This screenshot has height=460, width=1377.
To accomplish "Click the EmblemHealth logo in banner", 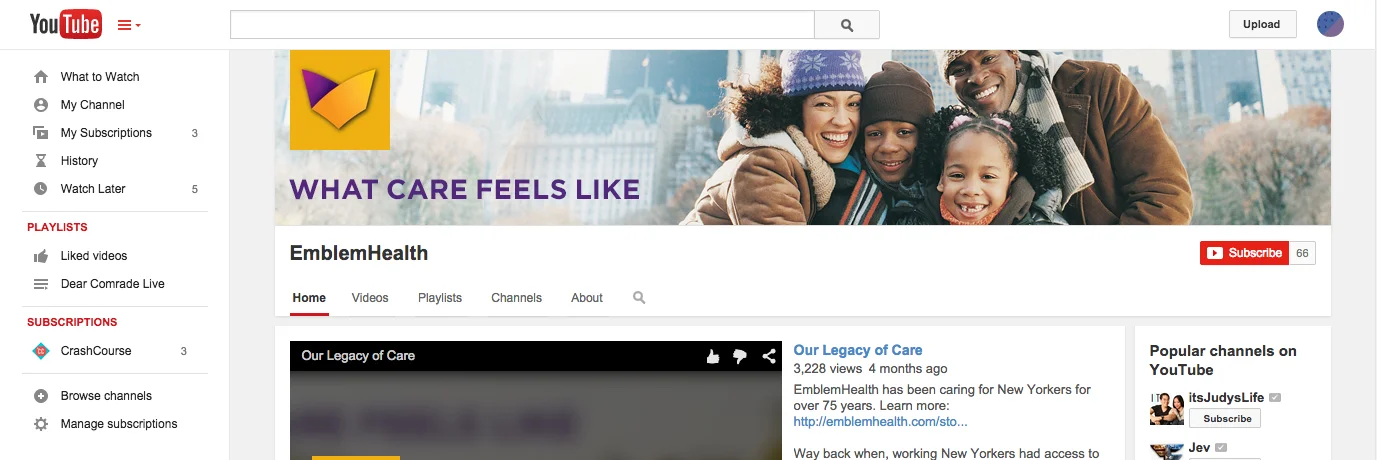I will click(340, 99).
